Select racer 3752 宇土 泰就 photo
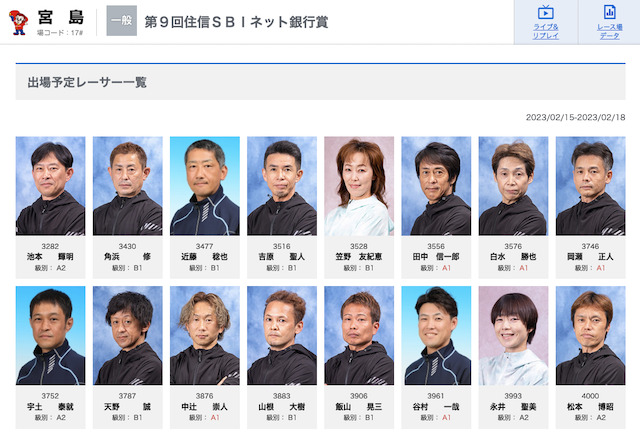Image resolution: width=640 pixels, height=432 pixels. click(51, 336)
